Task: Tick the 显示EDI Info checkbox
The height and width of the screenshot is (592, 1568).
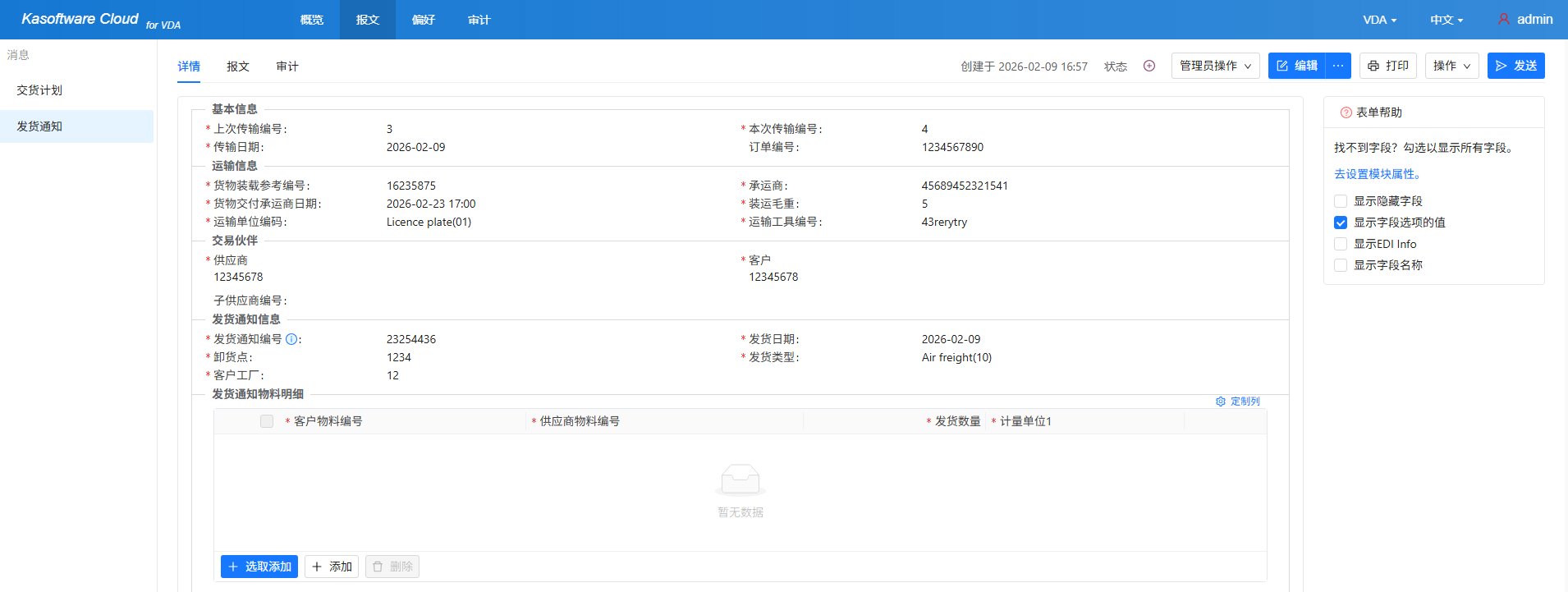Action: coord(1341,244)
